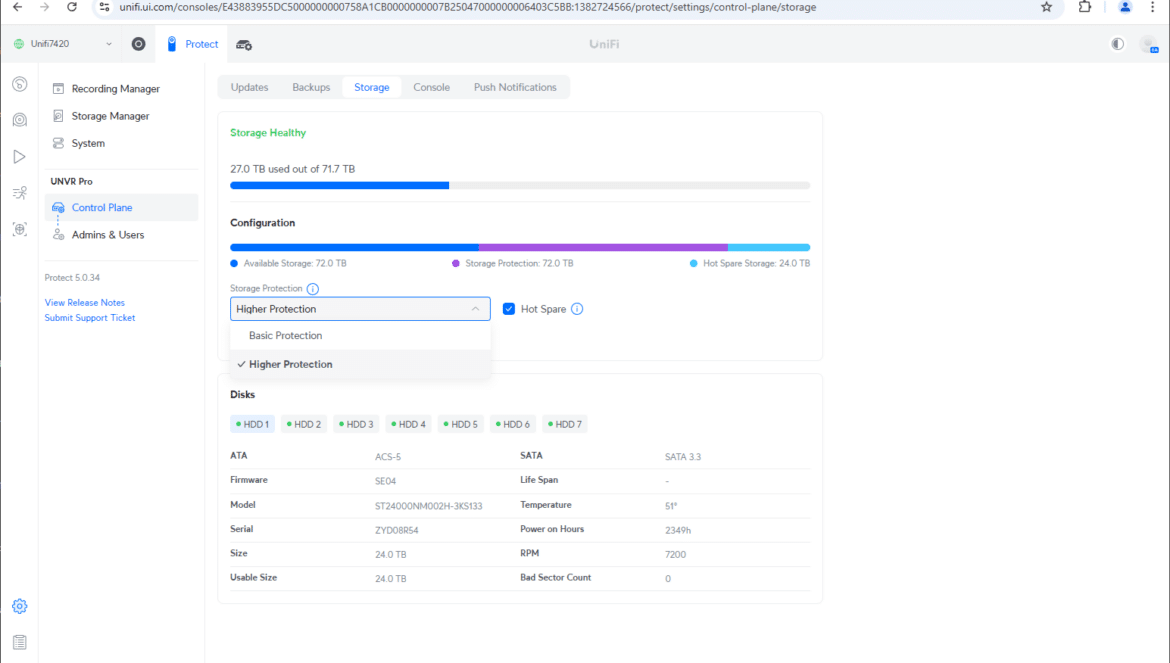
Task: Open the car-shaped application icon beside Protect
Action: pos(244,45)
